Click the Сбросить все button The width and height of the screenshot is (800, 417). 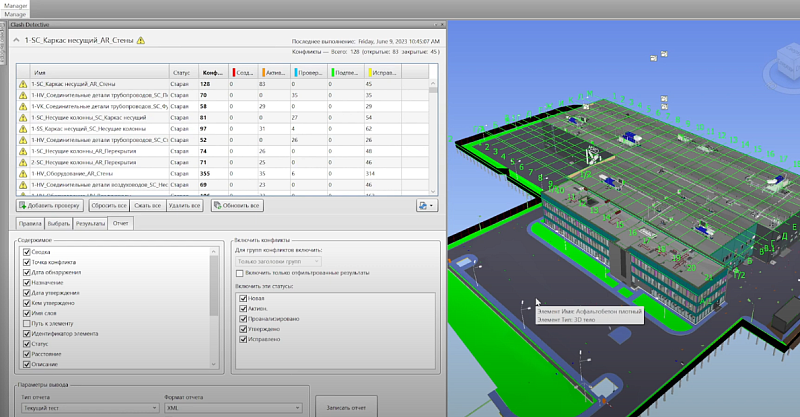pyautogui.click(x=107, y=205)
